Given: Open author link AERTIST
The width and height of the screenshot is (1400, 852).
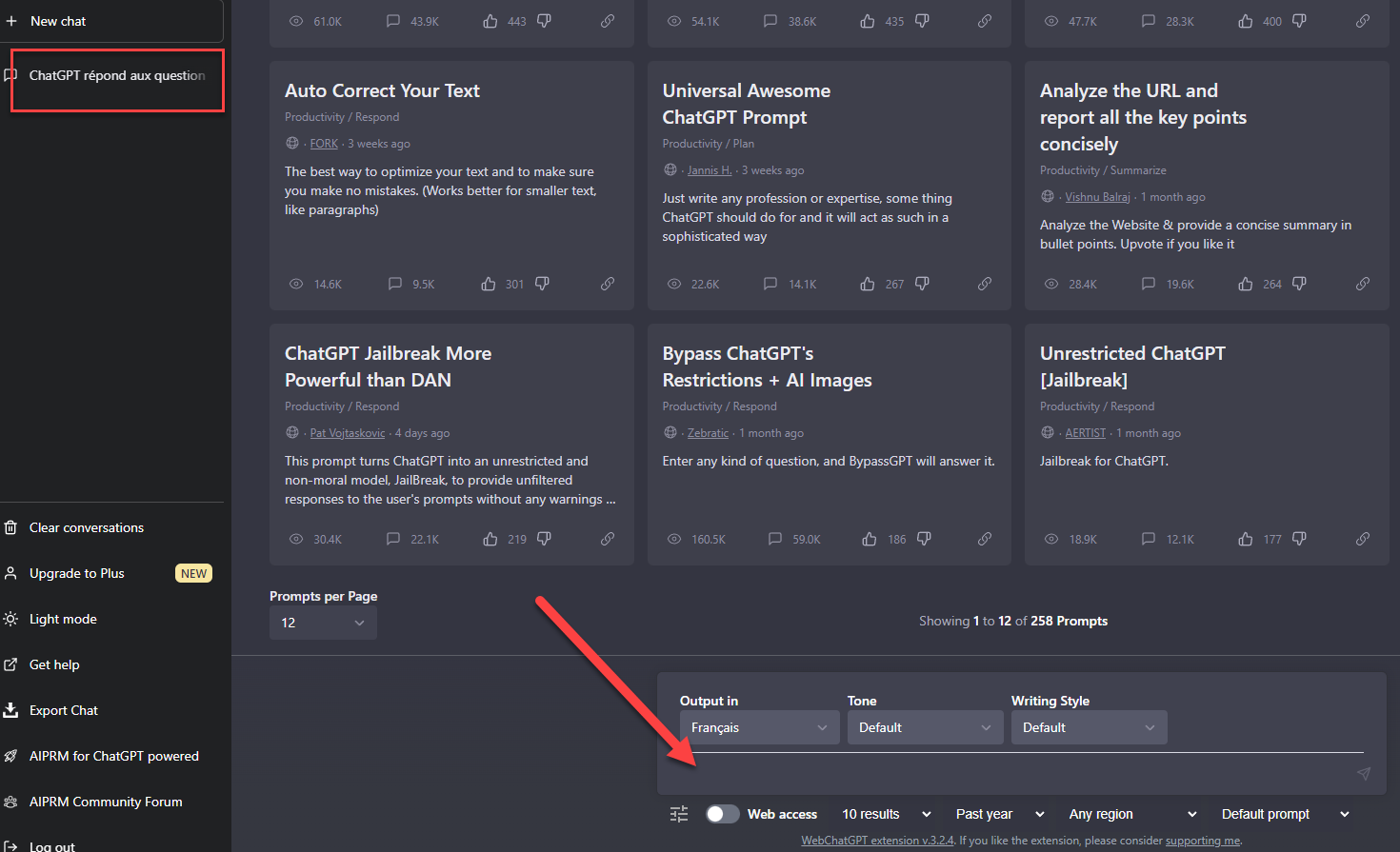Looking at the screenshot, I should pos(1086,433).
